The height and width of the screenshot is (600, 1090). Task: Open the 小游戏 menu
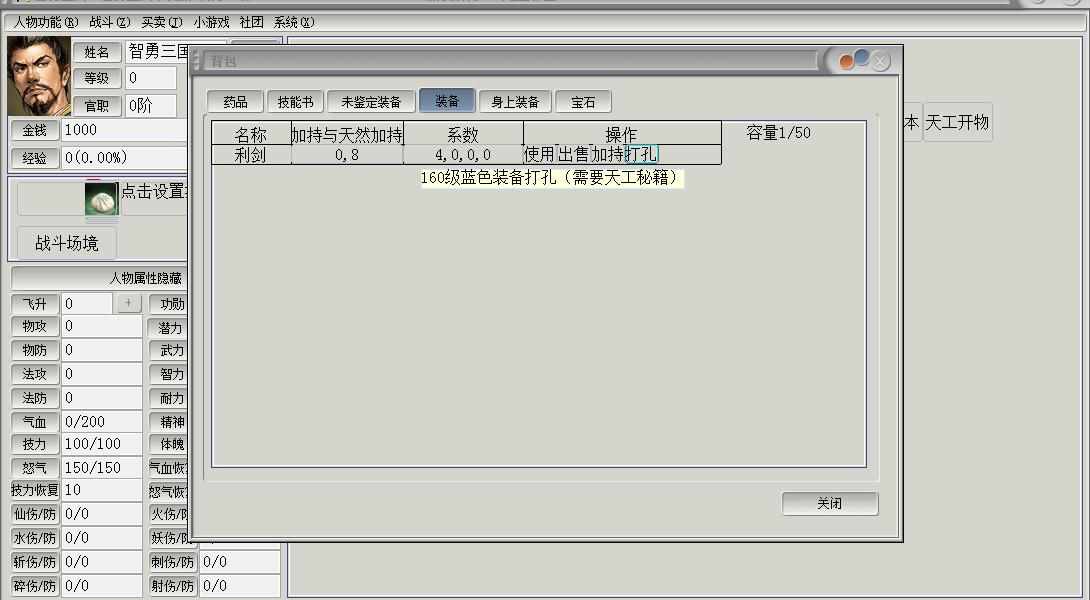pos(211,22)
